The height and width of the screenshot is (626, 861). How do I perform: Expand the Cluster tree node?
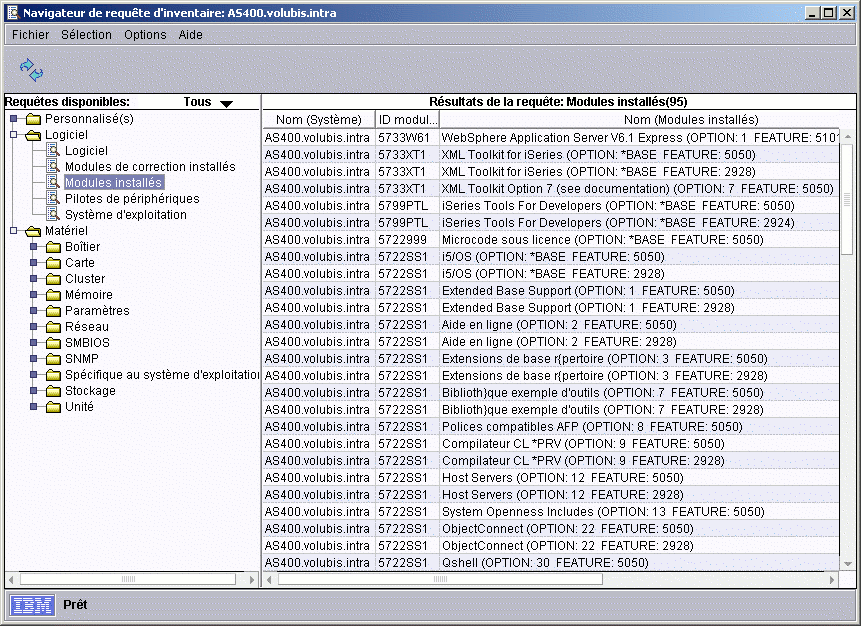tap(33, 278)
